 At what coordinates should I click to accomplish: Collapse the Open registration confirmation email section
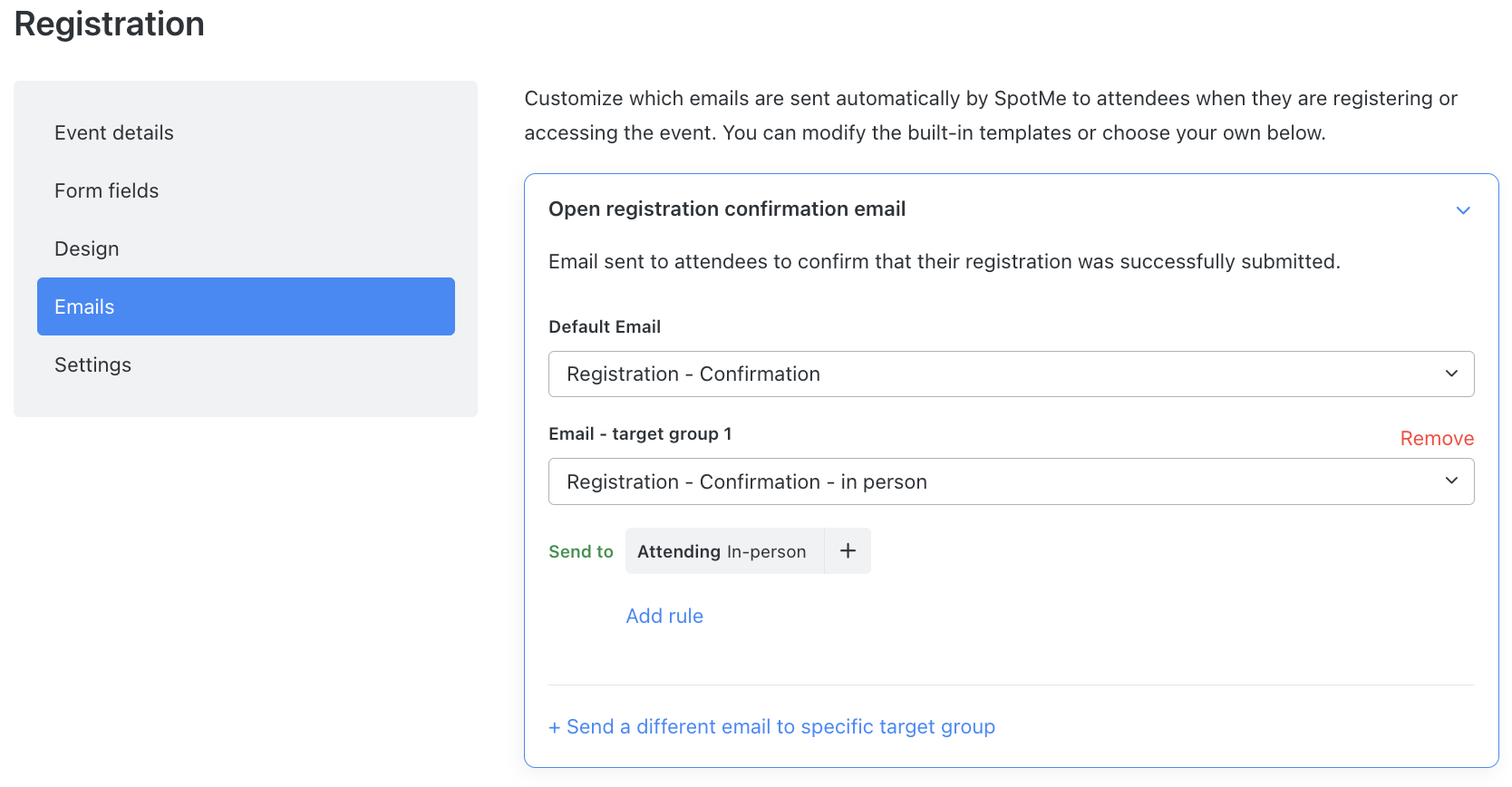pos(1462,209)
